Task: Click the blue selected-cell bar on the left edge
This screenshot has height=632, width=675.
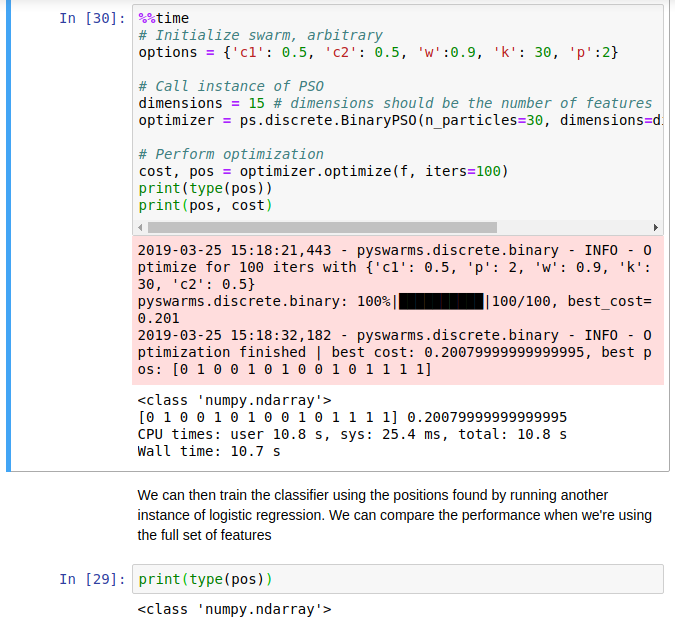Action: [x=8, y=236]
